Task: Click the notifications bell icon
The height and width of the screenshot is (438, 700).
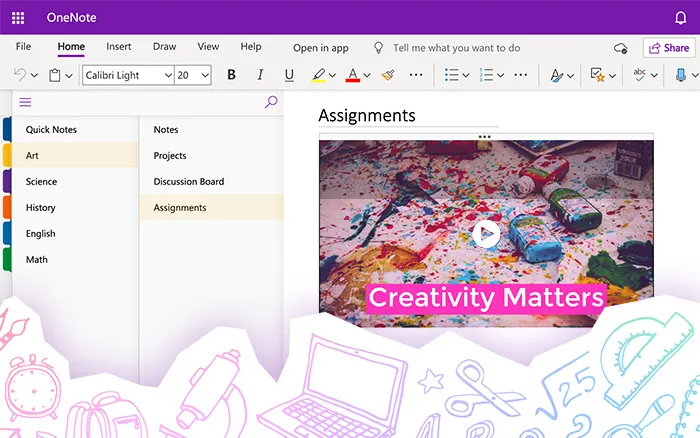Action: click(x=681, y=18)
